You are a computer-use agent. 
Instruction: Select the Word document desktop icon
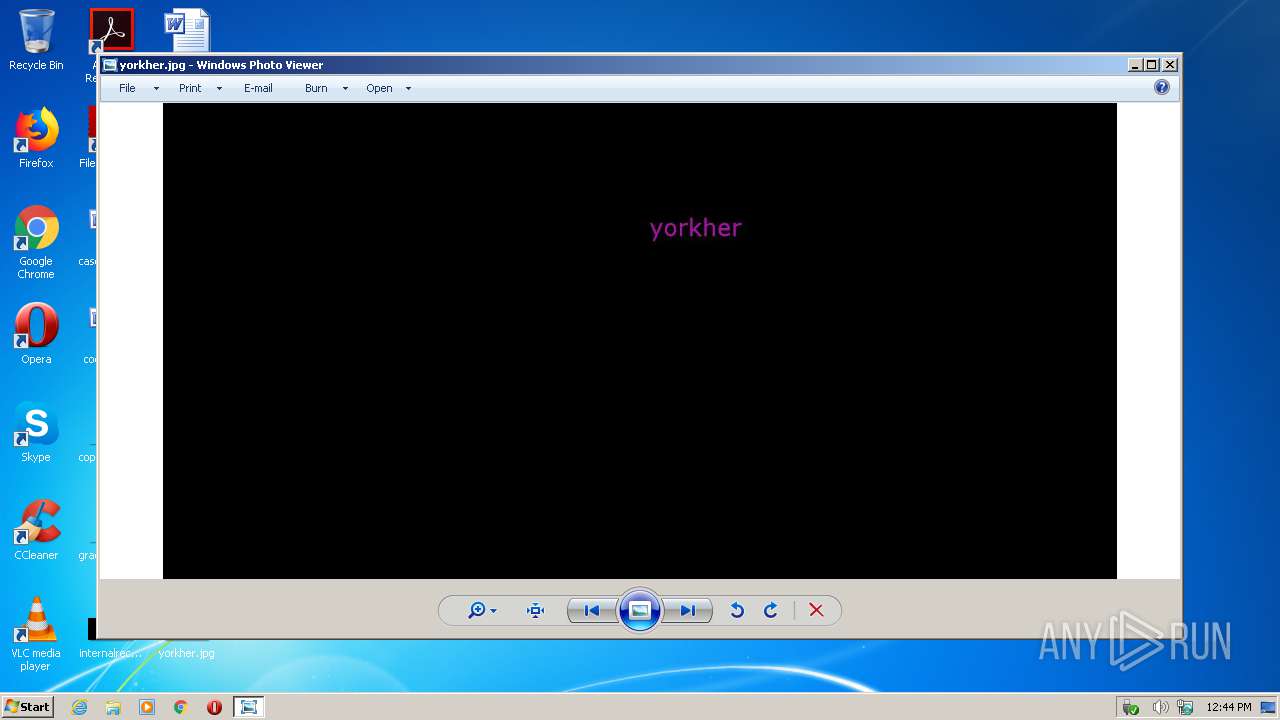click(187, 30)
